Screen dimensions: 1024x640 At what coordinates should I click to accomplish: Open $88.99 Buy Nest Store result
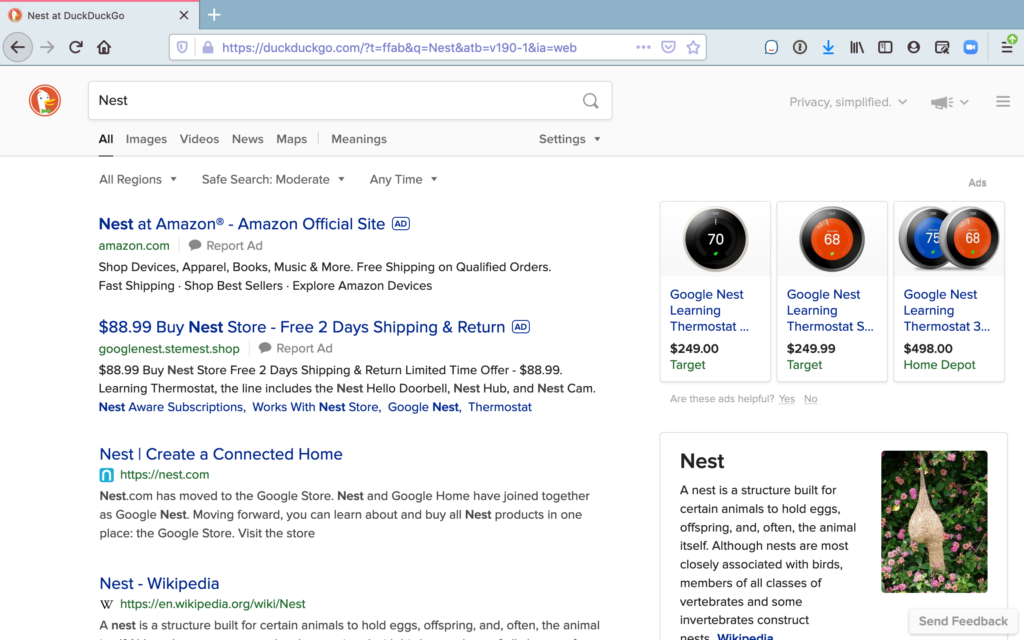pyautogui.click(x=302, y=327)
